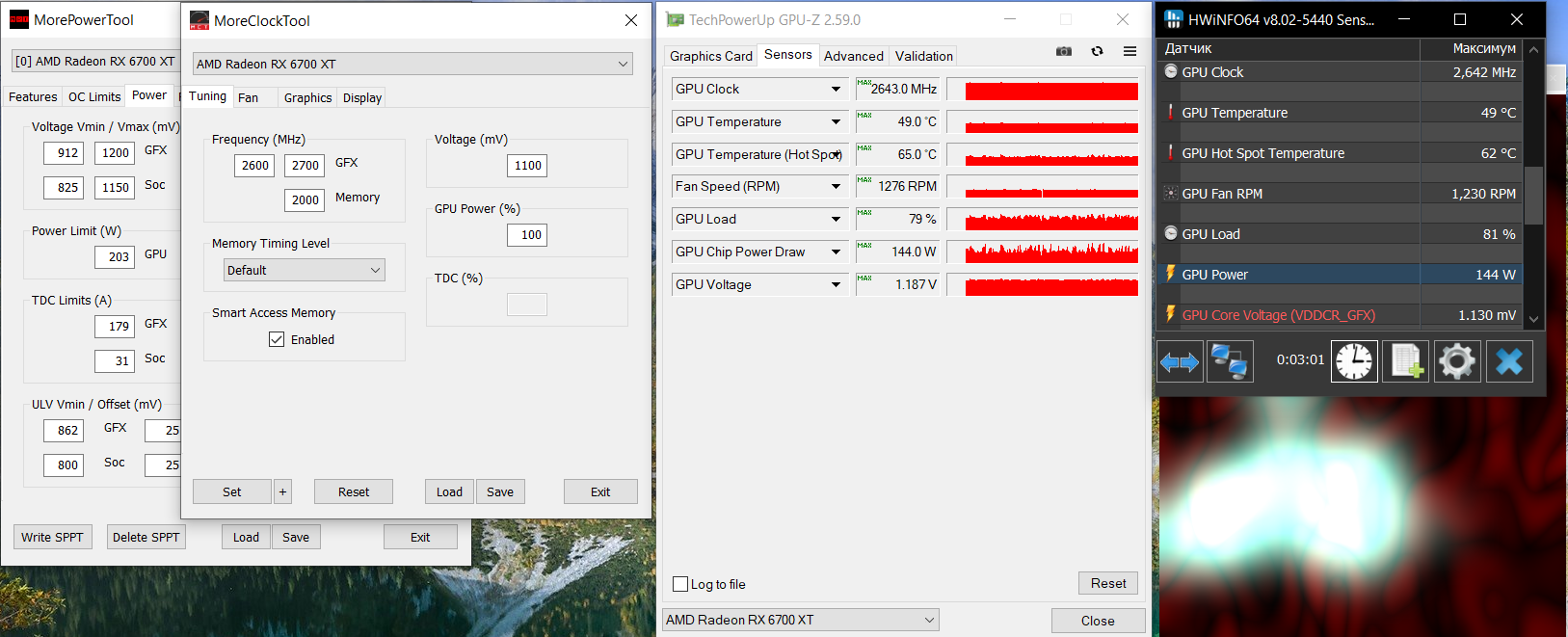Screen dimensions: 1568x637
Task: Open the GPU Voltage sensor dropdown in GPU-Z
Action: 836,284
